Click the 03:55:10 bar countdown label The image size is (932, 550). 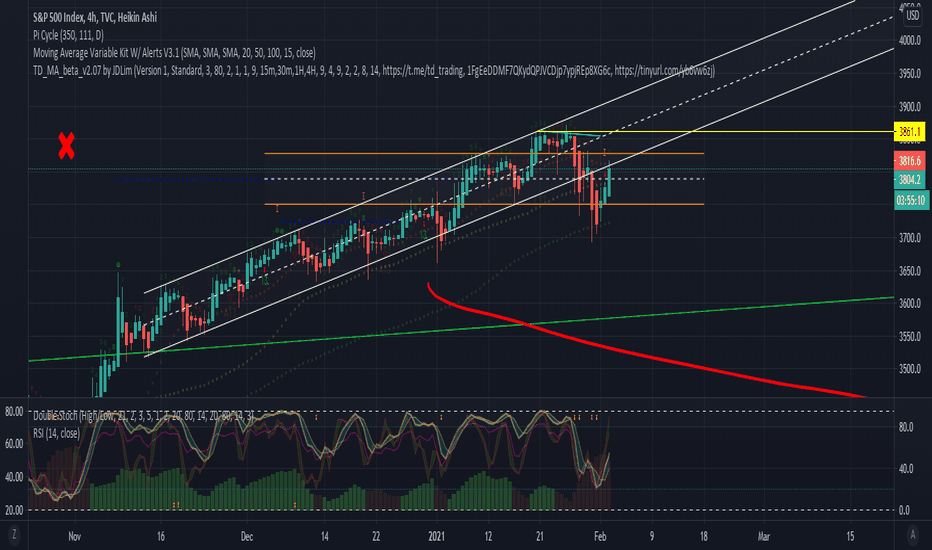click(911, 200)
